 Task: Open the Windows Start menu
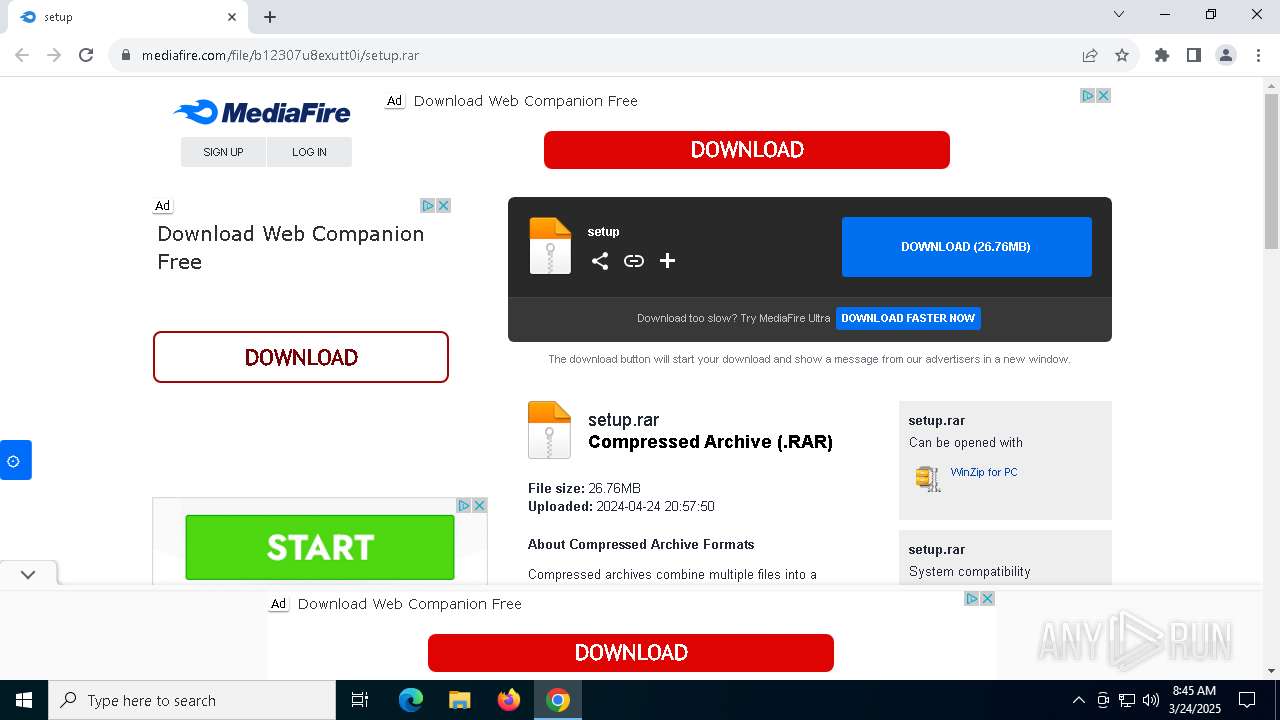(24, 700)
